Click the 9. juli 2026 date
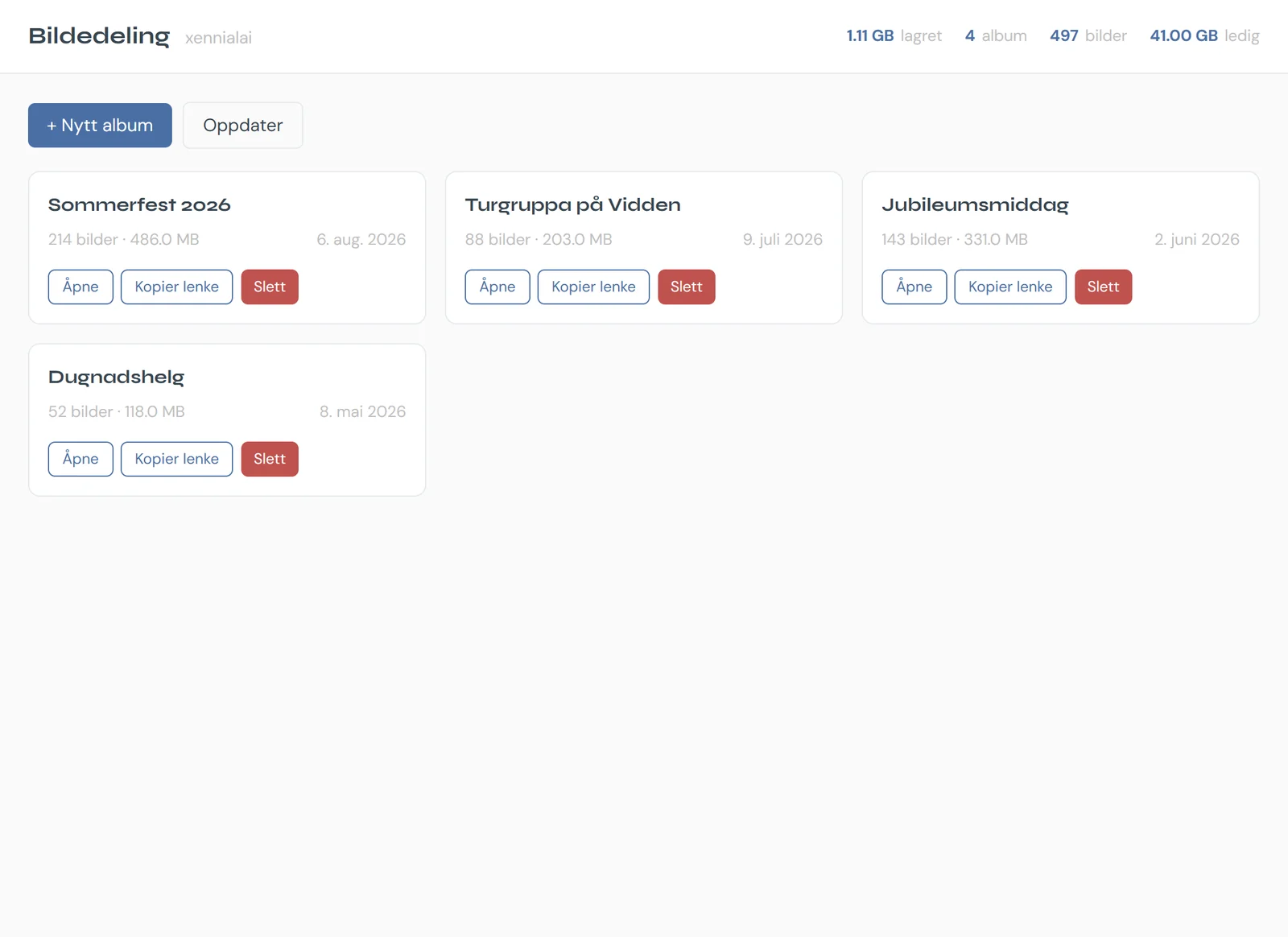 (783, 240)
